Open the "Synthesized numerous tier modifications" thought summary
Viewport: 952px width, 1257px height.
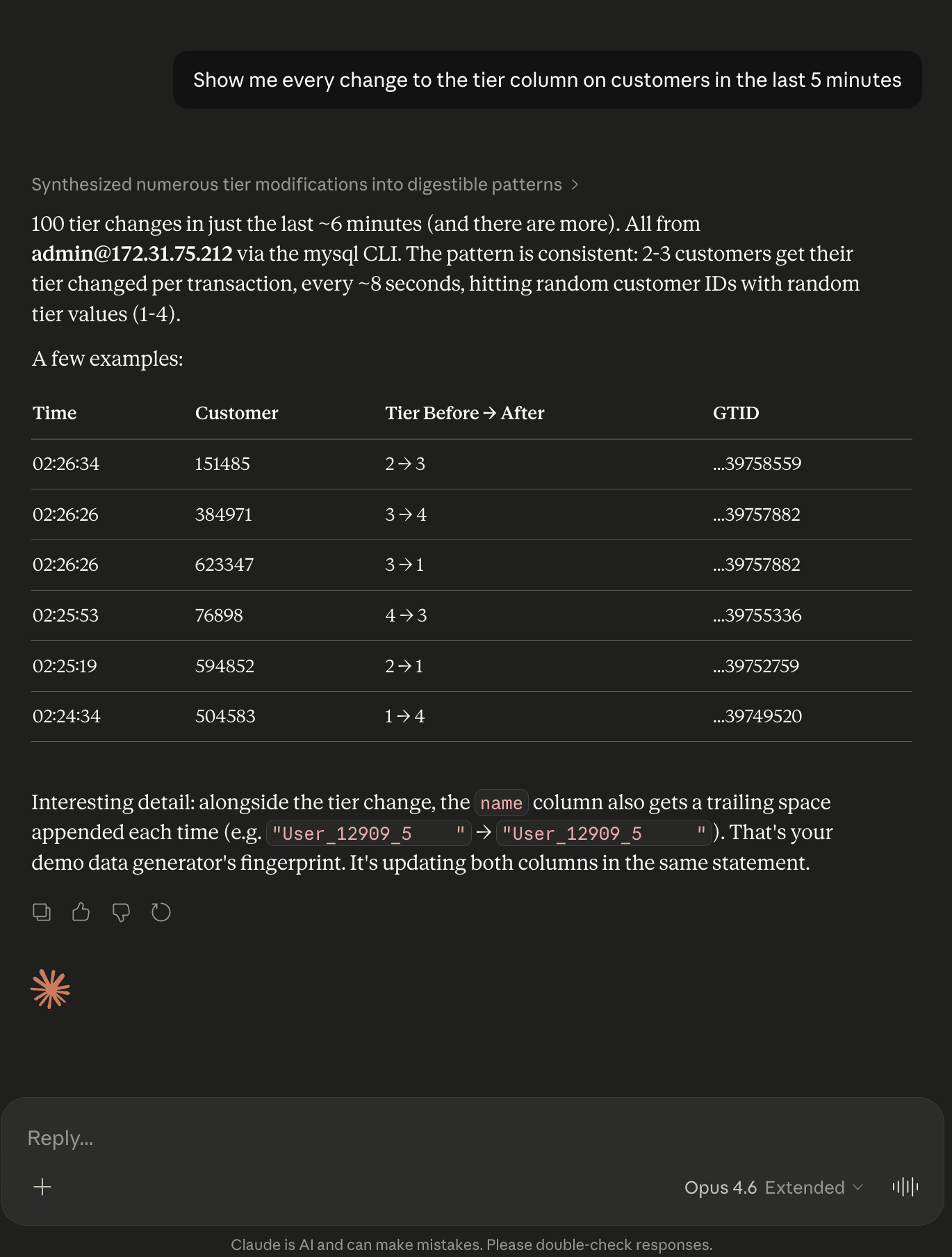click(297, 185)
